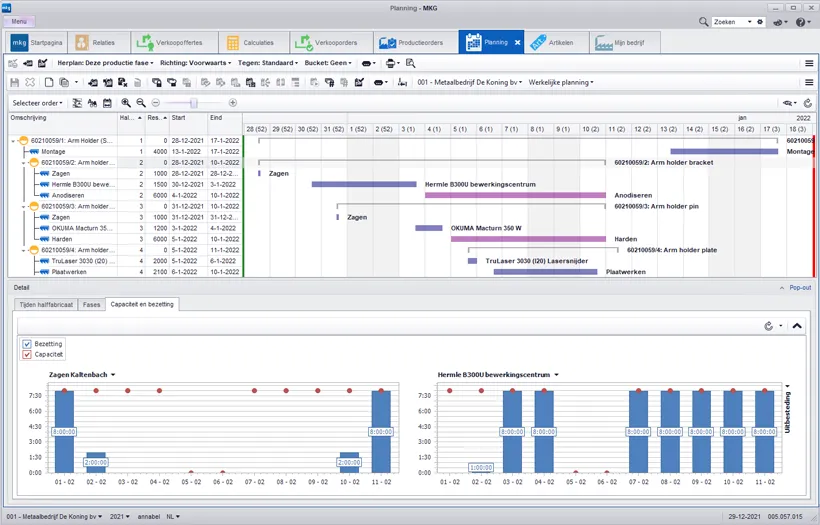Open the Herplan: Deze productie fase dropdown
Image resolution: width=820 pixels, height=525 pixels.
(105, 63)
